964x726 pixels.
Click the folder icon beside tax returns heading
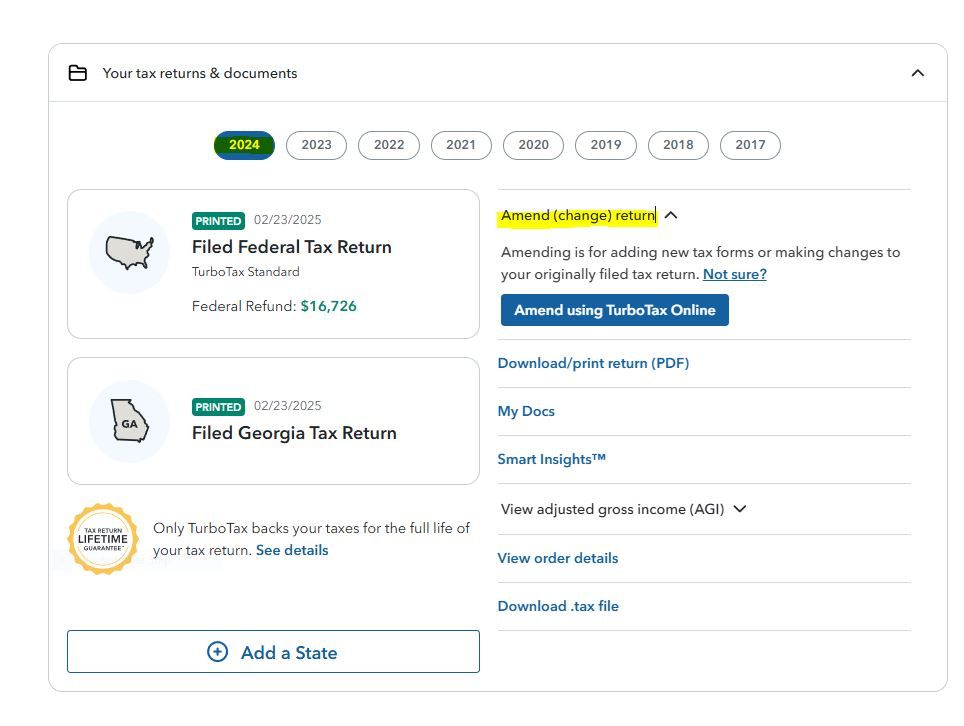(x=77, y=73)
